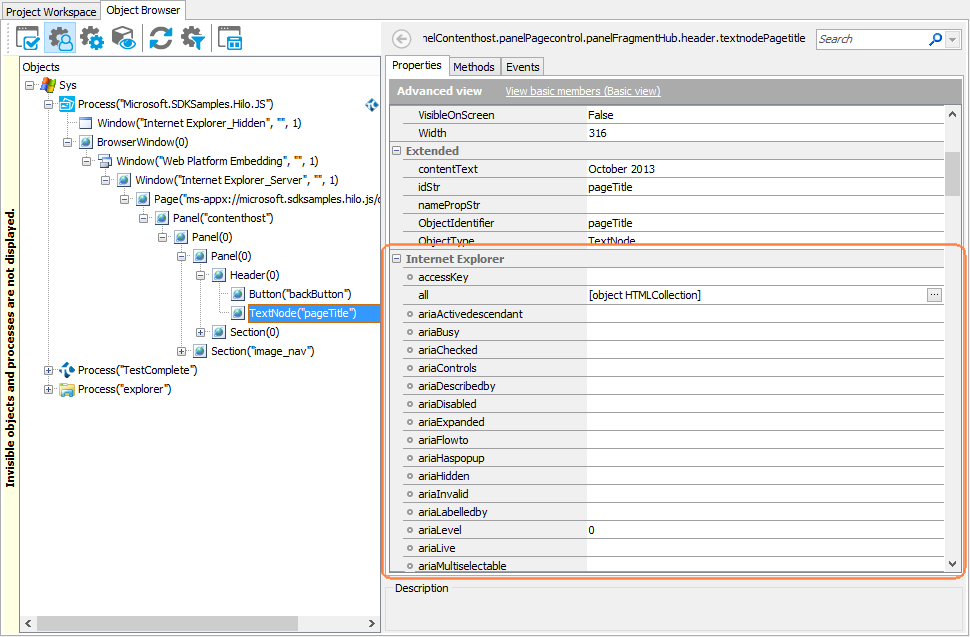Collapse the Internet Explorer property category

tap(395, 258)
